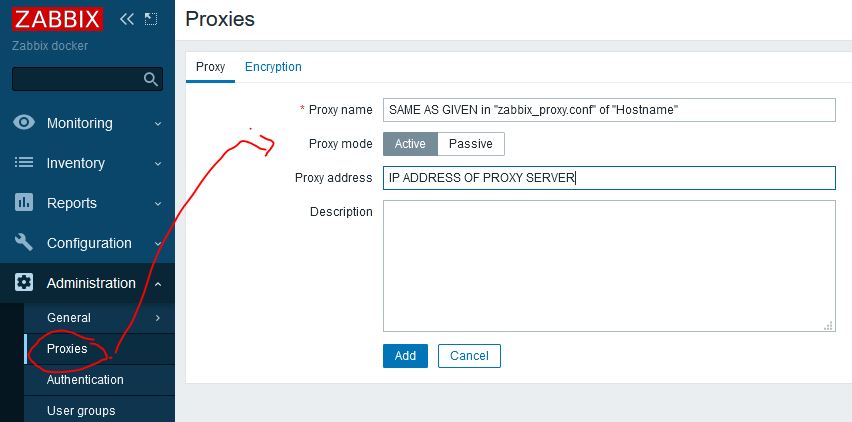852x422 pixels.
Task: Click the Inventory list icon
Action: click(x=24, y=163)
